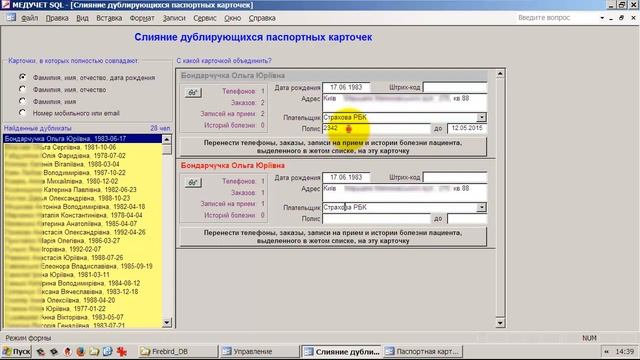Expand Плательщик dropdown in the second card
The width and height of the screenshot is (640, 360).
pos(482,207)
